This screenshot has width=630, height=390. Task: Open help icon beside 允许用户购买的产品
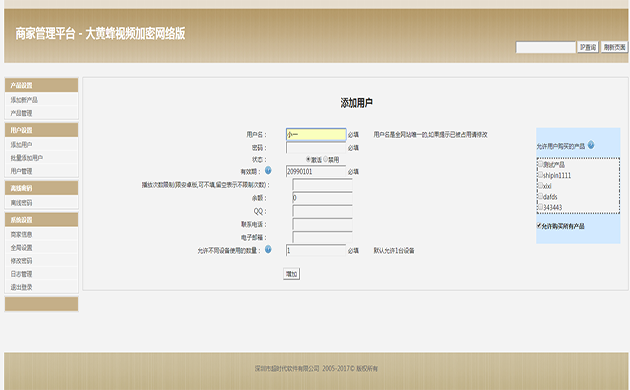click(x=591, y=145)
